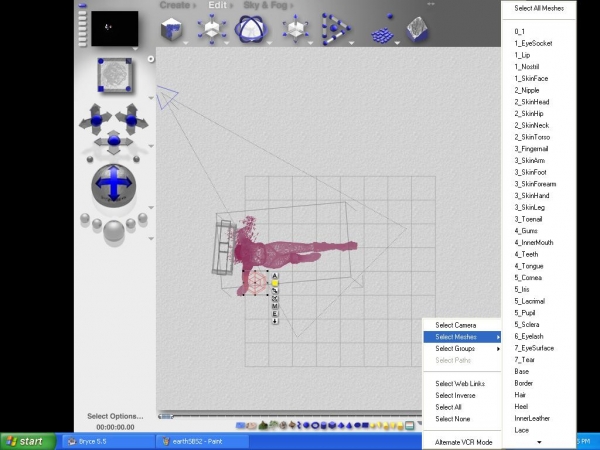
Task: Open the dropdown triangle beside Materials cube
Action: pyautogui.click(x=186, y=43)
